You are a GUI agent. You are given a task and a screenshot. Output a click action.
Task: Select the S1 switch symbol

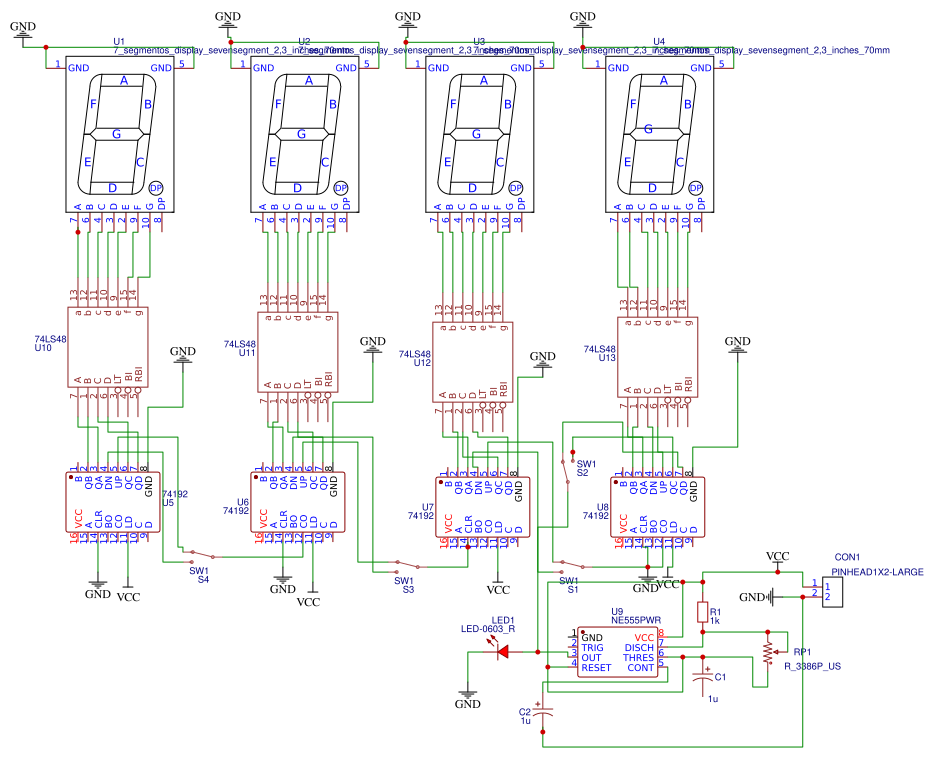click(x=572, y=565)
